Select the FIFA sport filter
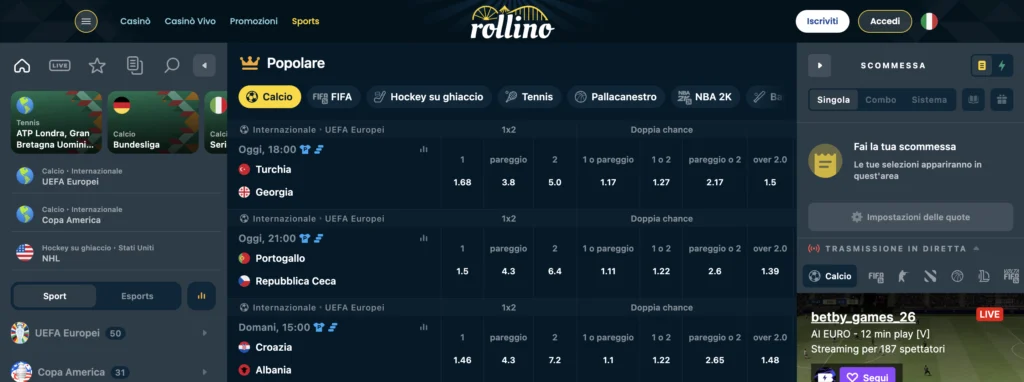The width and height of the screenshot is (1024, 382). point(333,97)
